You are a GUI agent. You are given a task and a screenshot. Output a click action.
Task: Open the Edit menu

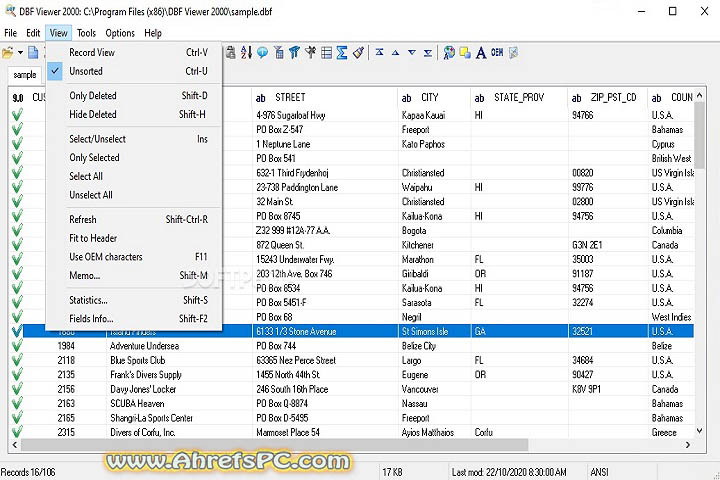click(33, 33)
